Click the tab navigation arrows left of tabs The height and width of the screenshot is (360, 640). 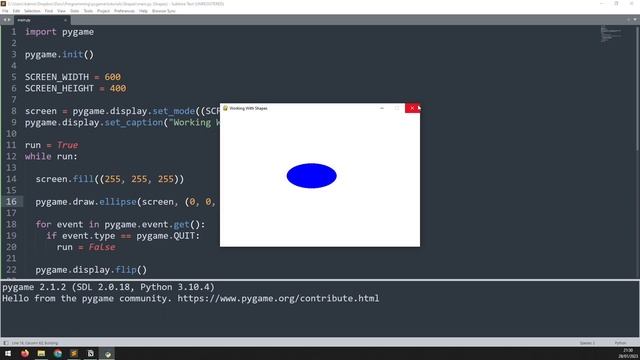(7, 20)
